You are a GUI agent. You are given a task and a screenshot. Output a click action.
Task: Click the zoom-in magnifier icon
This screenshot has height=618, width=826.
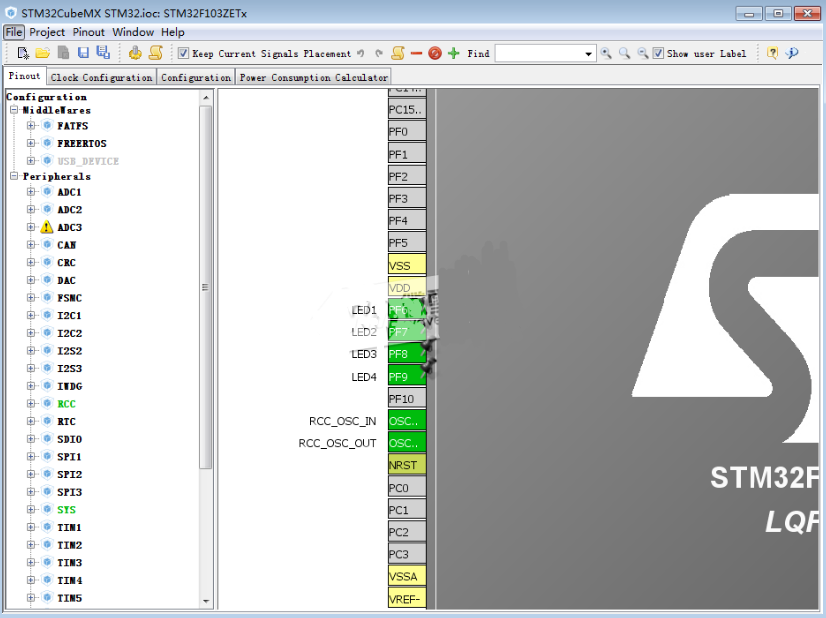(606, 53)
